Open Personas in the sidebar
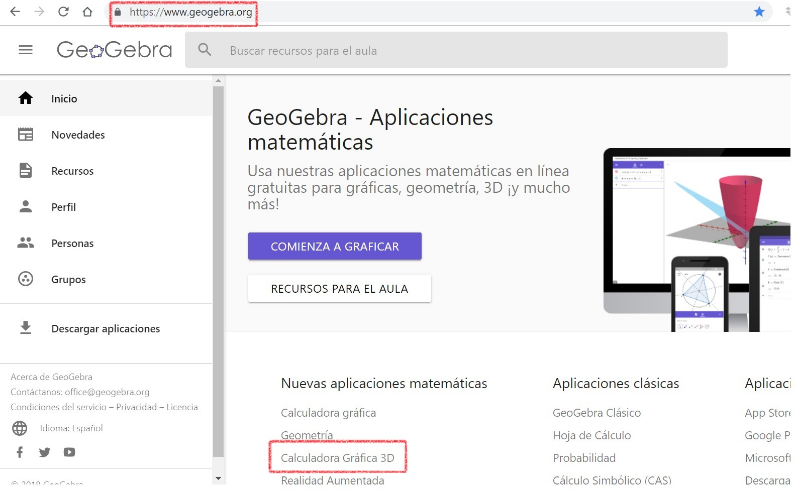The image size is (800, 492). coord(106,243)
